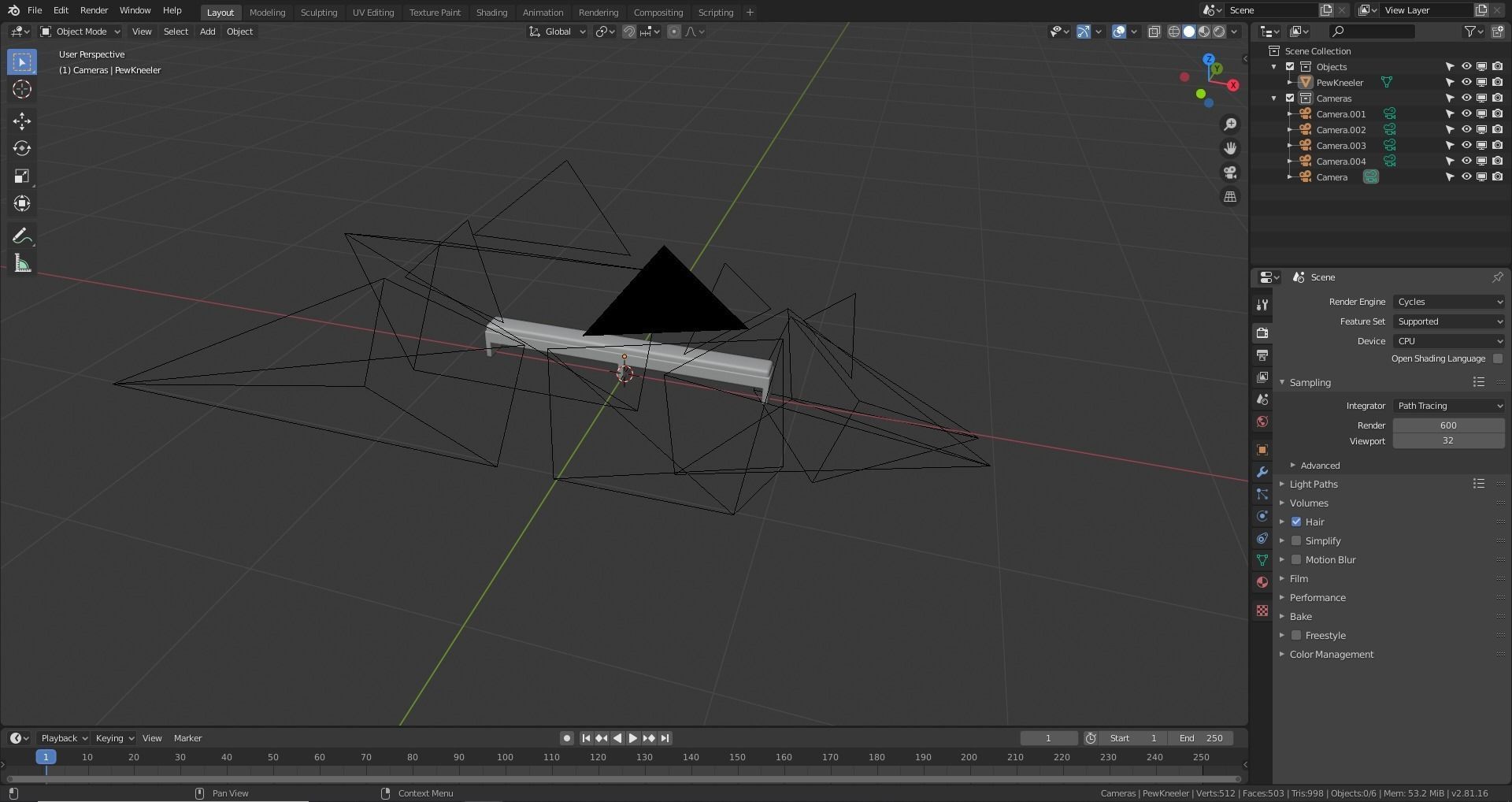Open the Modifiers wrench tab
1512x802 pixels.
tap(1262, 472)
